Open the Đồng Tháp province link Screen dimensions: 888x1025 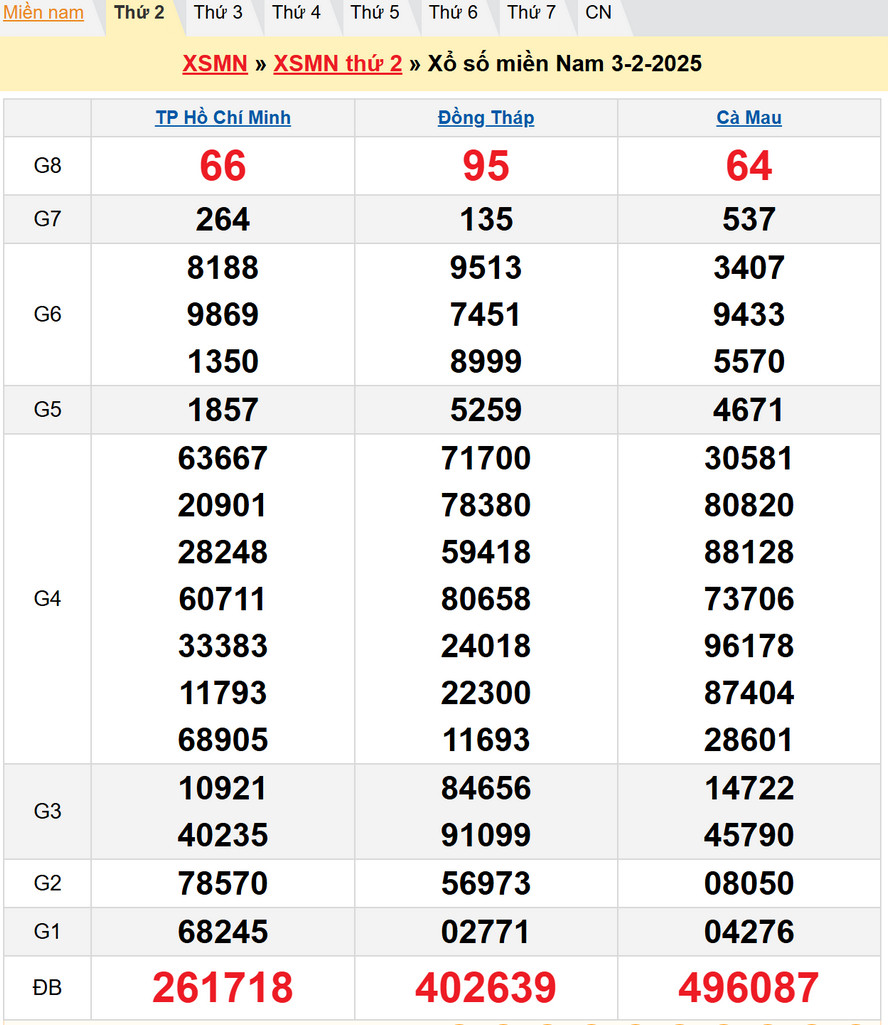(x=486, y=118)
